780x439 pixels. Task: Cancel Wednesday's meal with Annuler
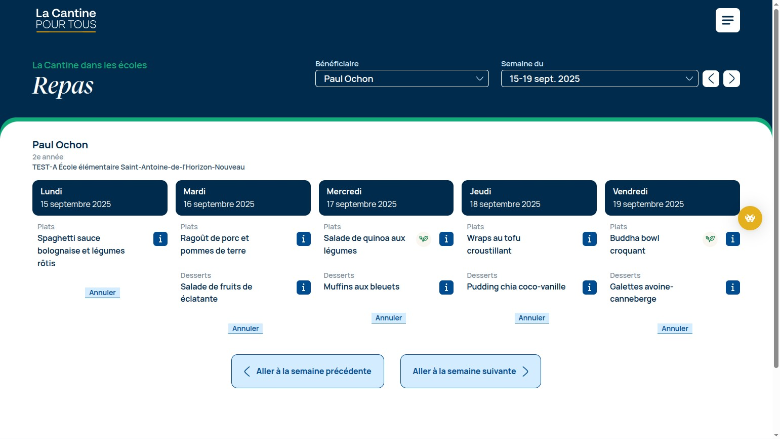[x=388, y=318]
